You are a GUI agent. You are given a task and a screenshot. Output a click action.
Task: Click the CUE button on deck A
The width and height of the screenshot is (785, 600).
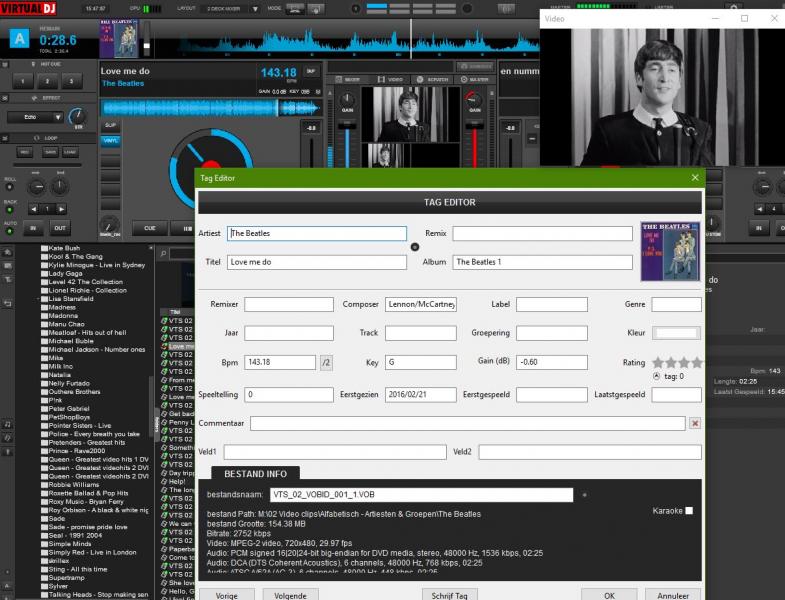pos(150,228)
